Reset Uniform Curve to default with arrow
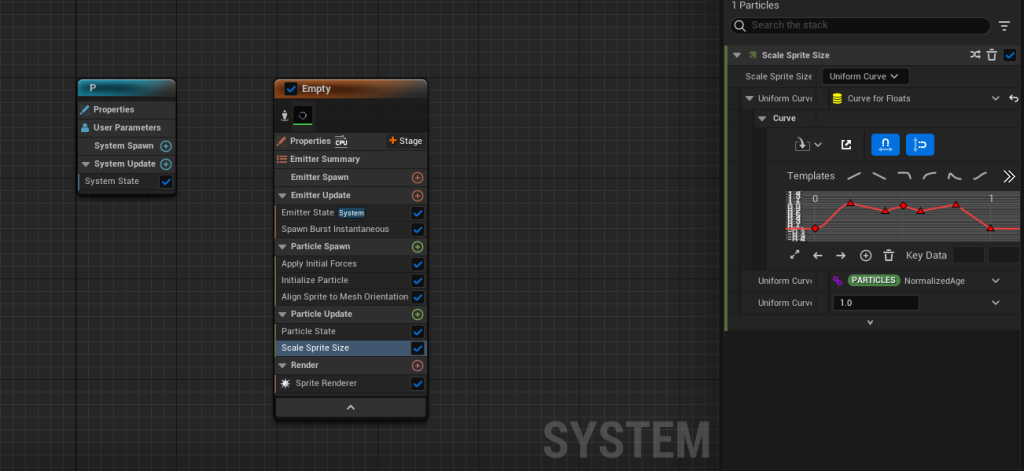1024x471 pixels. pos(1013,98)
